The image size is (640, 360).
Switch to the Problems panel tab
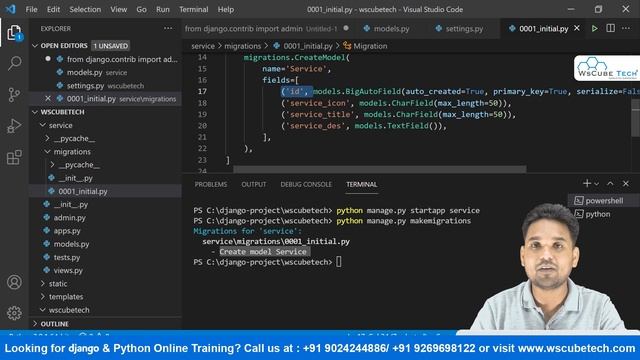211,184
